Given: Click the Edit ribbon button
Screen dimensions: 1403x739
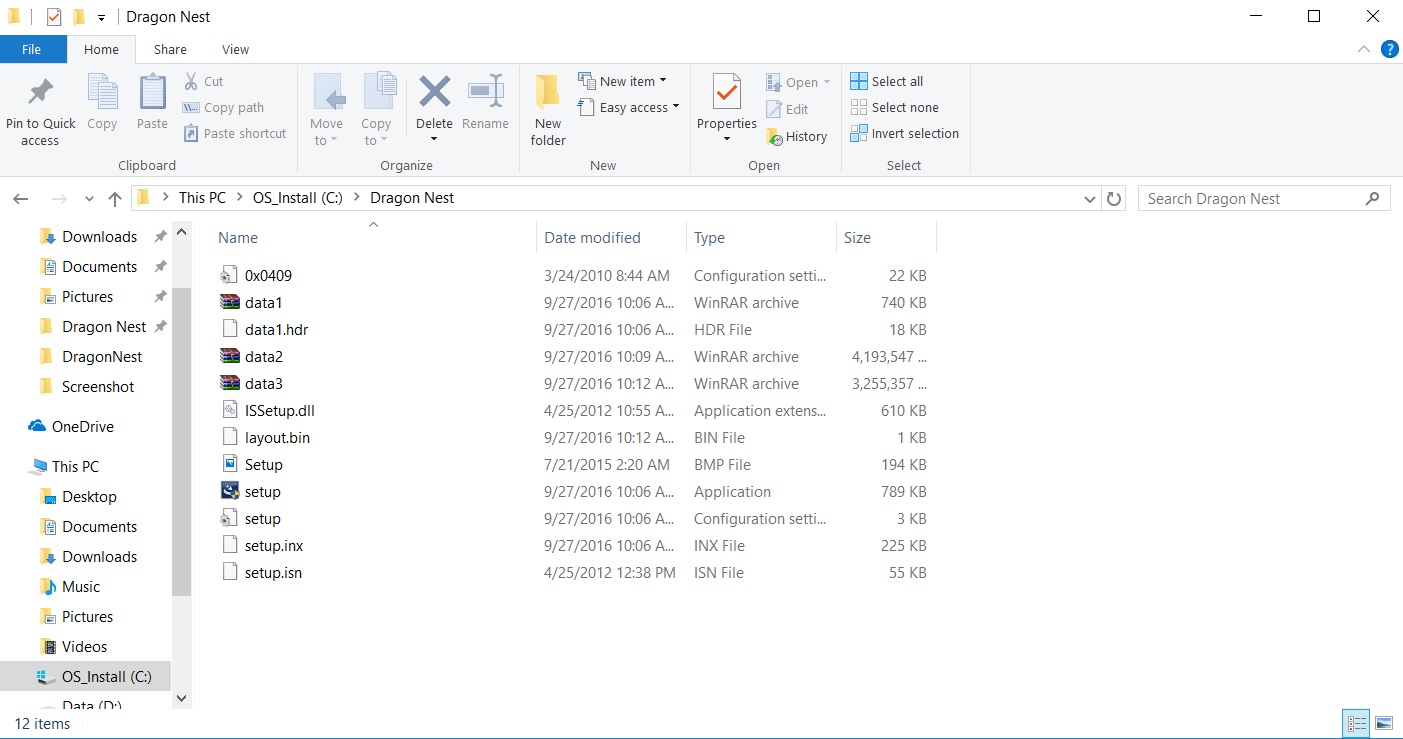Looking at the screenshot, I should pos(787,109).
